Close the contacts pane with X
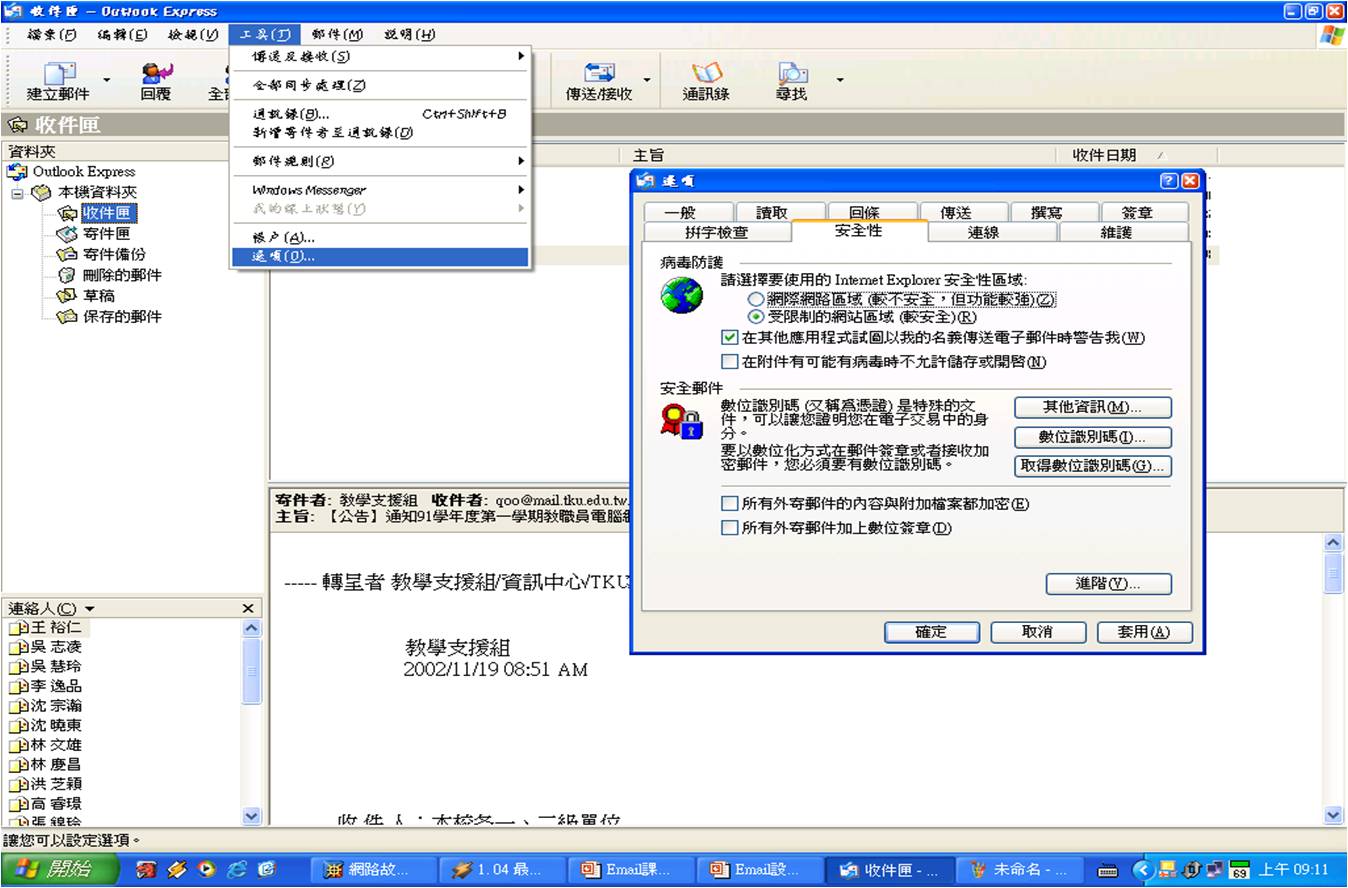 point(248,608)
